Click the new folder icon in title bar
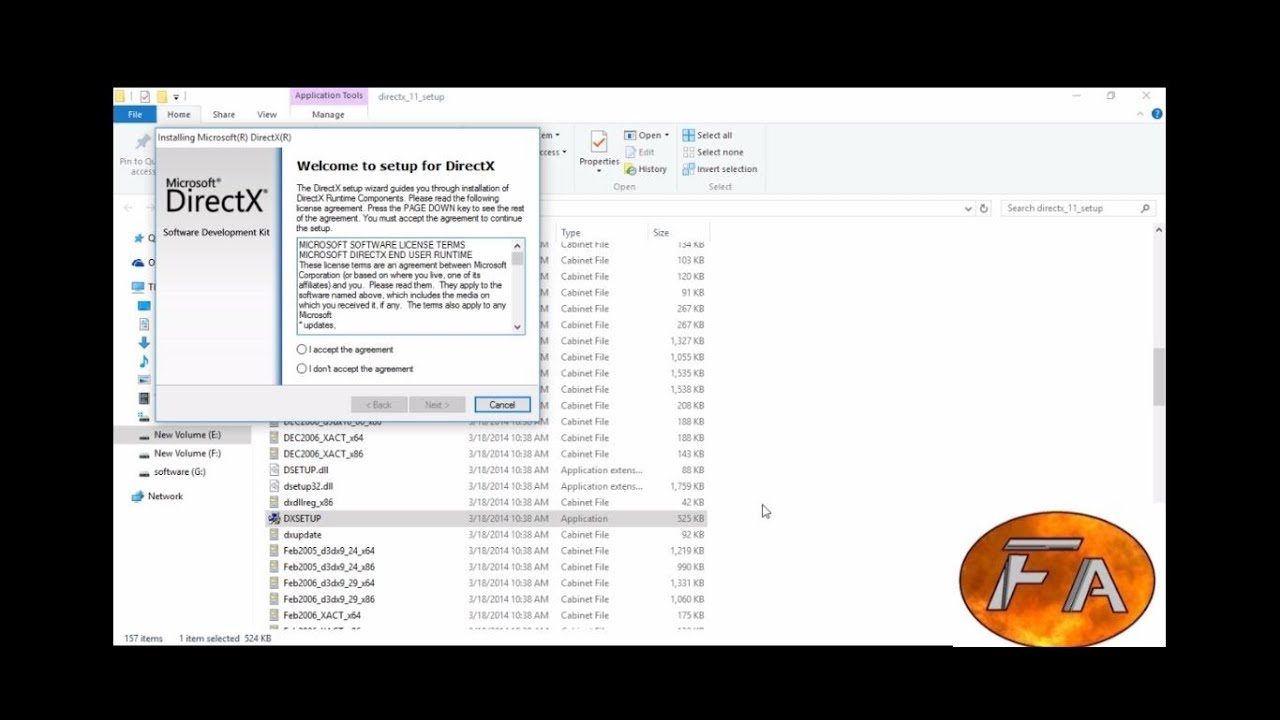 click(x=161, y=97)
